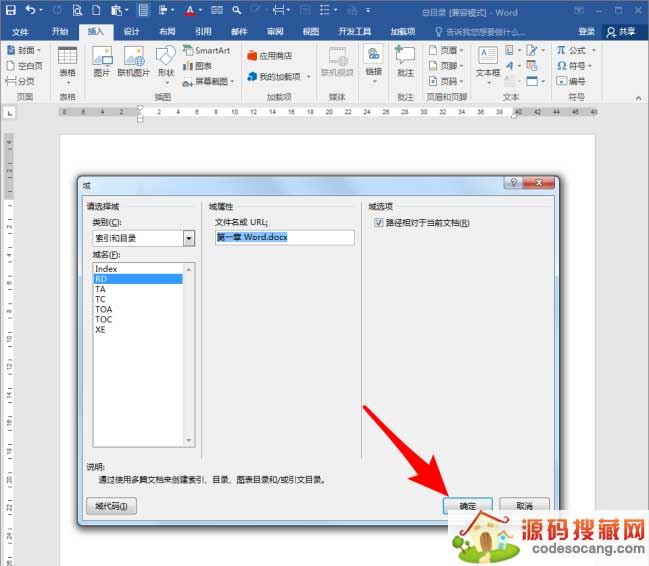Confirm dialog with the 确定 button
Image resolution: width=649 pixels, height=566 pixels.
tap(468, 506)
